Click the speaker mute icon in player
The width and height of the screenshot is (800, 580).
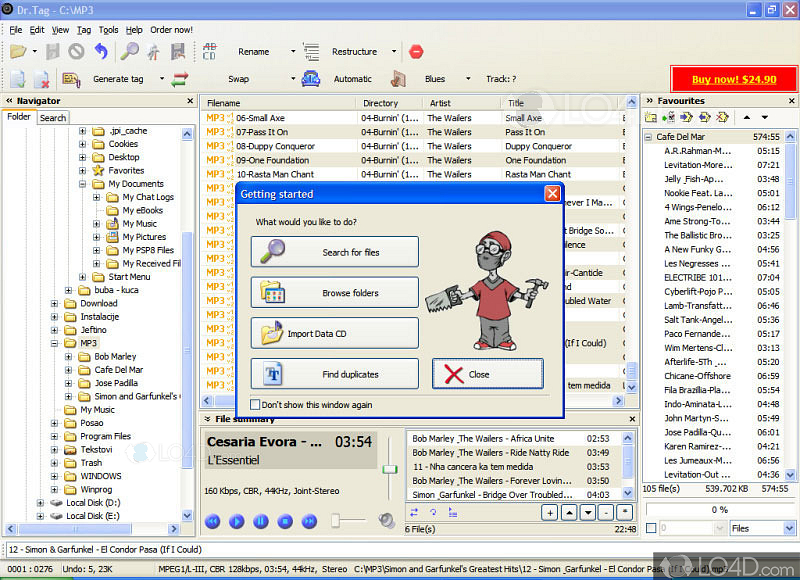coord(386,520)
